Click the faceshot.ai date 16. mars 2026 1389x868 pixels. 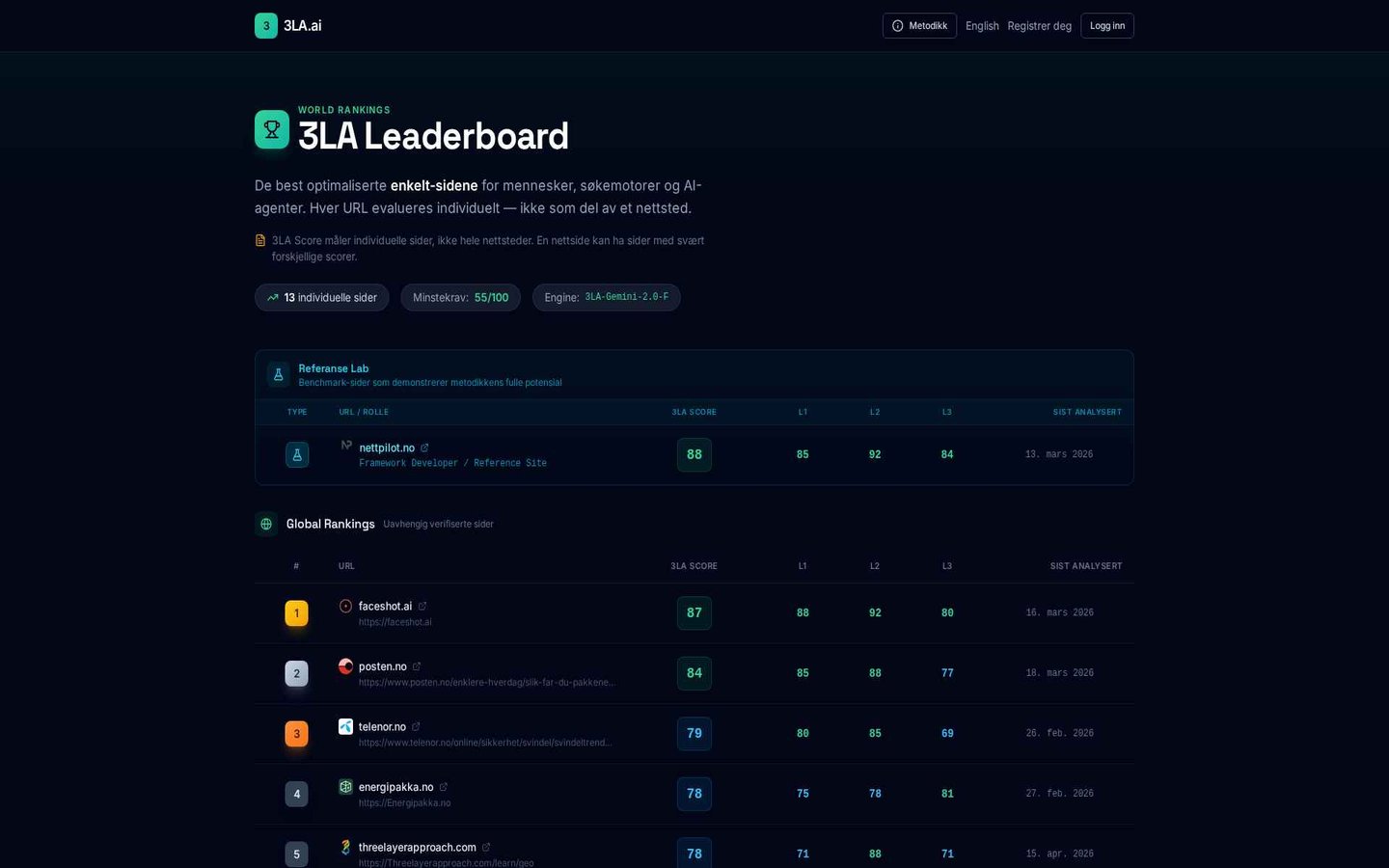tap(1060, 612)
